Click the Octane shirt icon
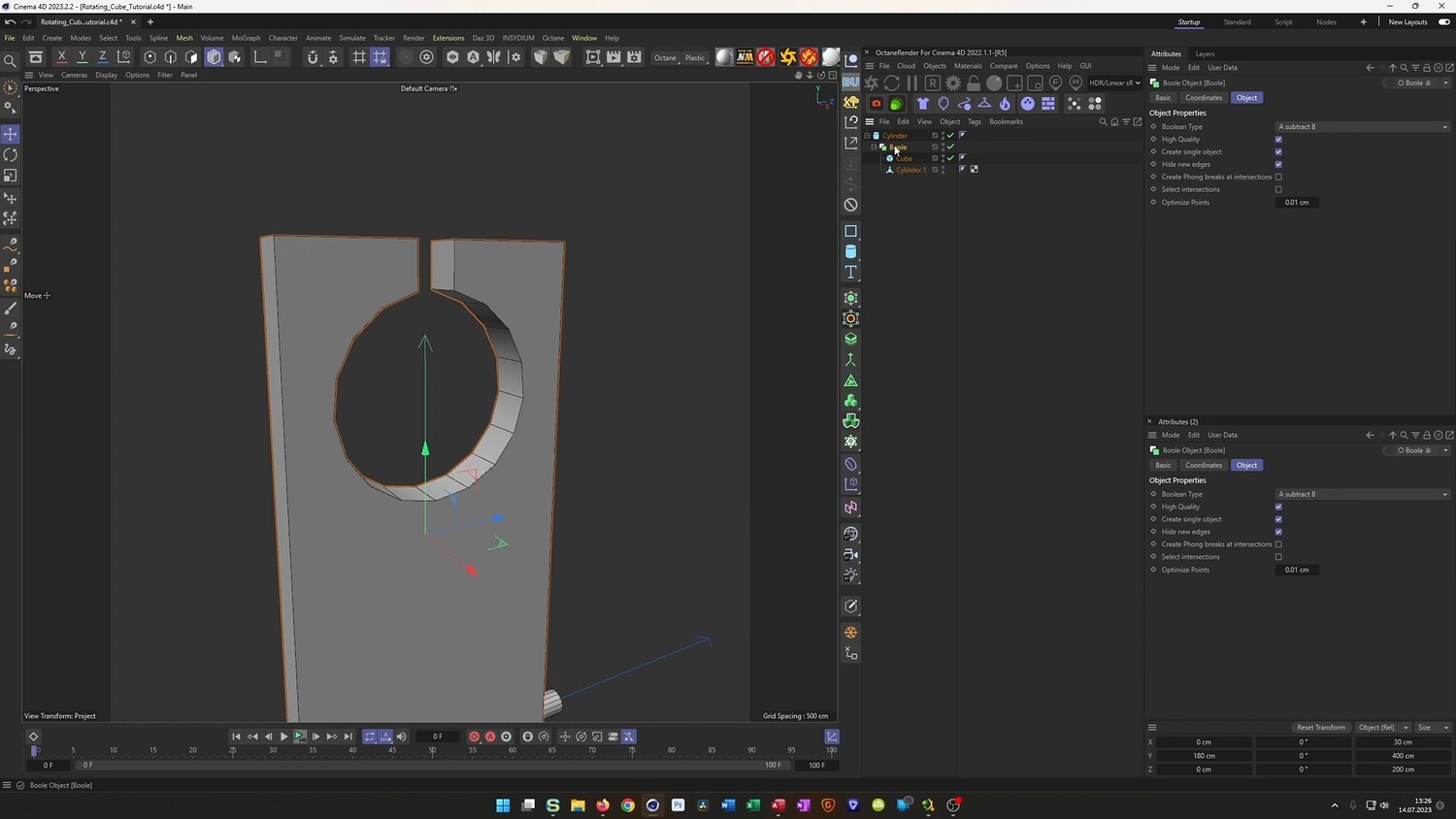 click(923, 104)
